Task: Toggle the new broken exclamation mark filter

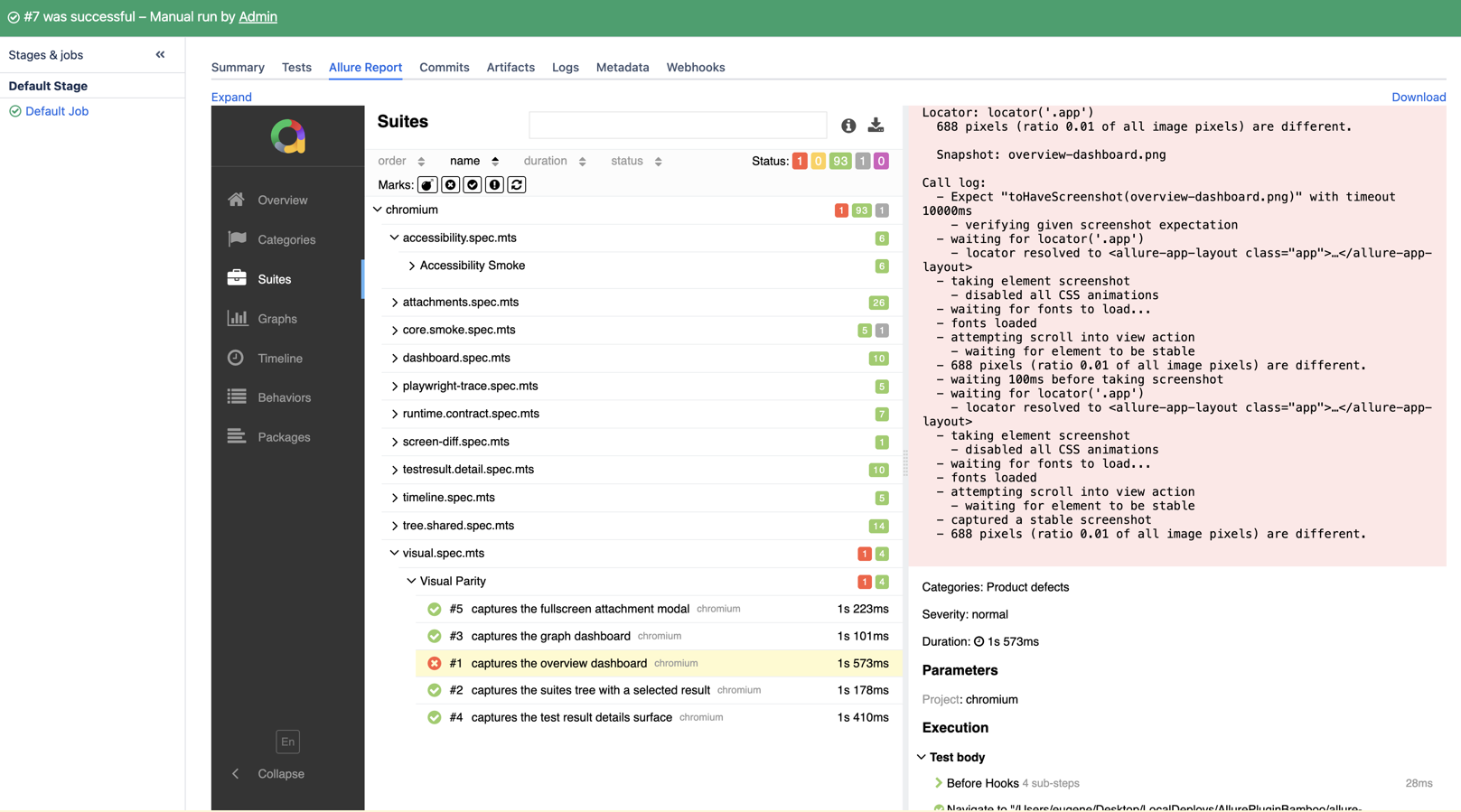Action: pyautogui.click(x=494, y=184)
